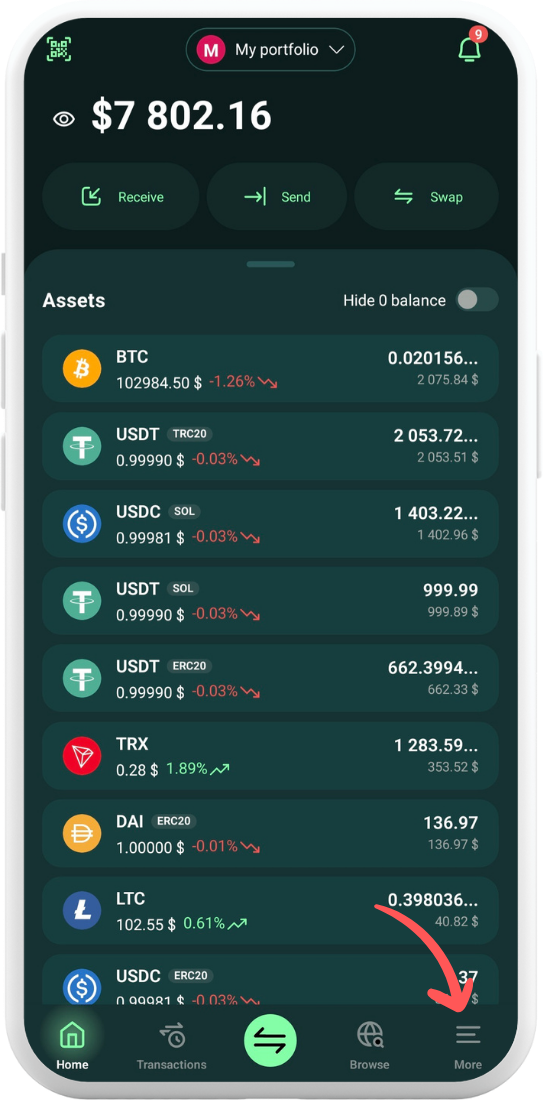Viewport: 543px width, 1100px height.
Task: Open the Browse globe icon
Action: [370, 1034]
